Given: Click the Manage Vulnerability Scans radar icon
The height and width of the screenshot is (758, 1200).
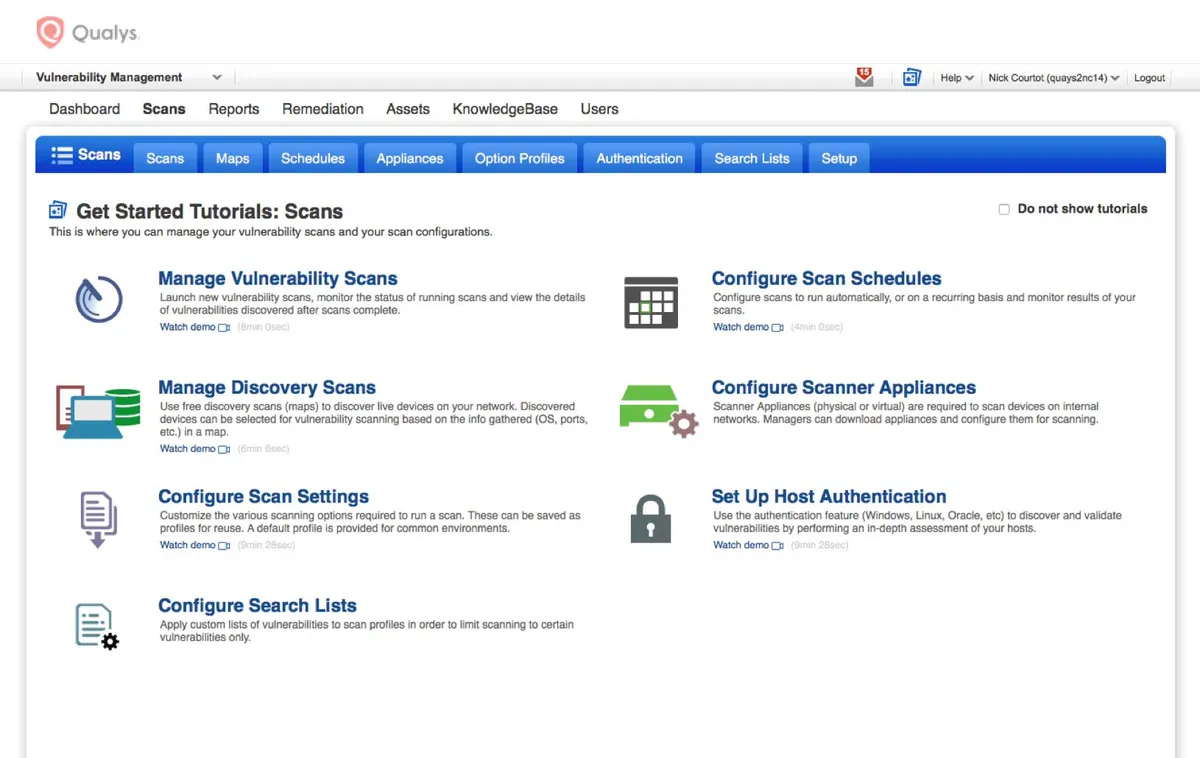Looking at the screenshot, I should pos(99,298).
